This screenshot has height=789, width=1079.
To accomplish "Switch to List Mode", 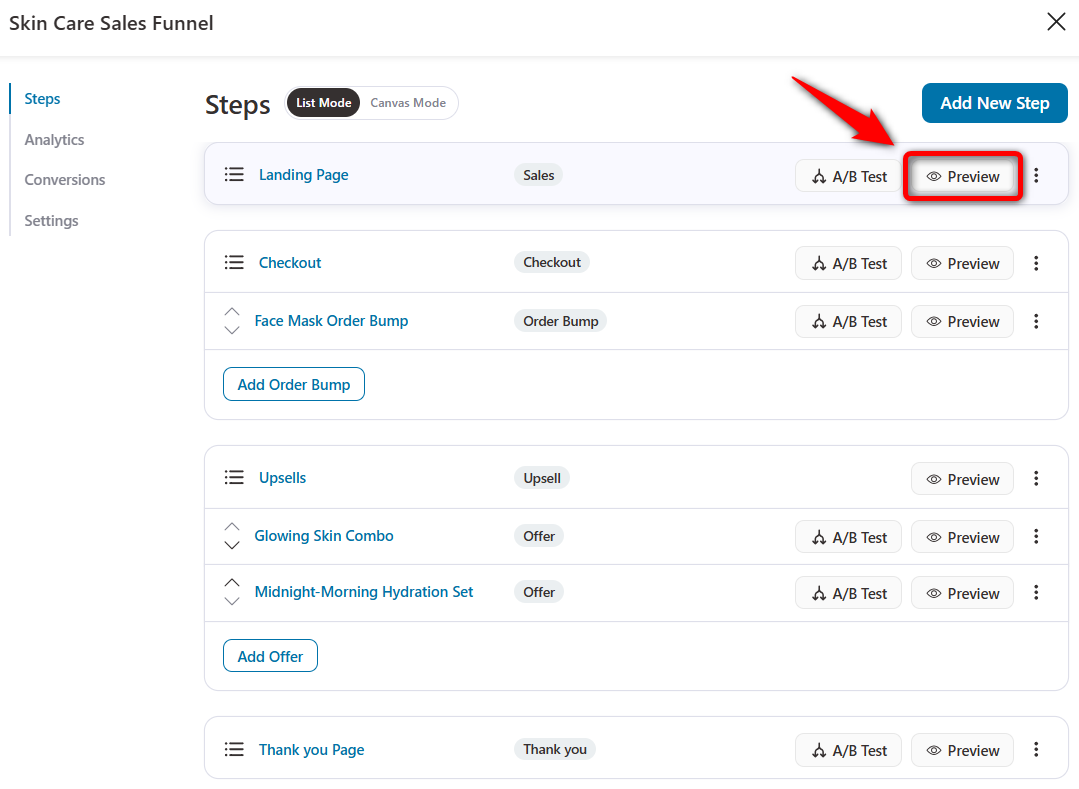I will 323,102.
